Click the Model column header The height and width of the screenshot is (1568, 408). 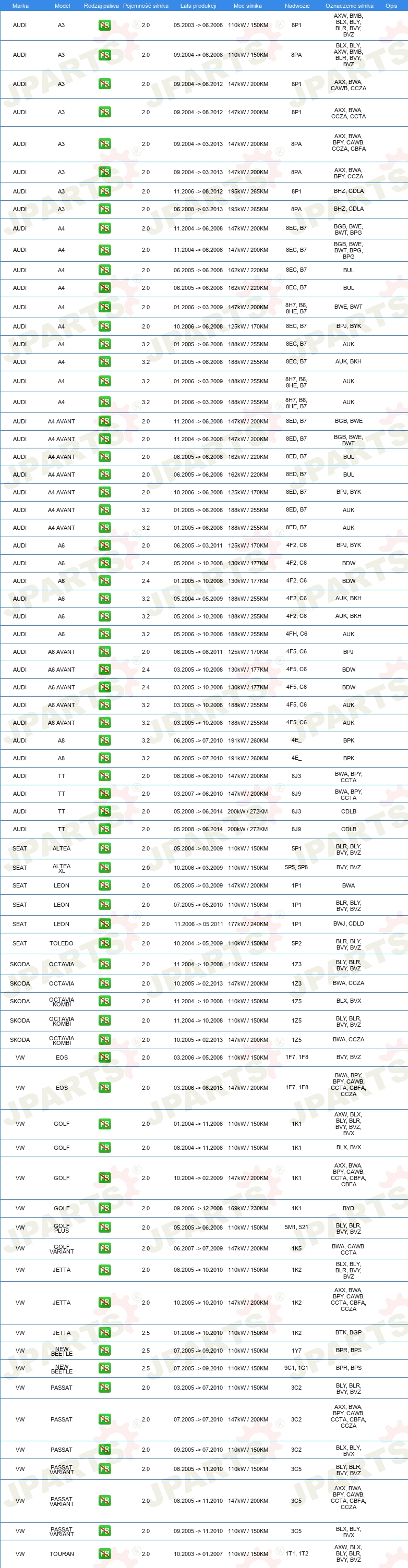(62, 6)
